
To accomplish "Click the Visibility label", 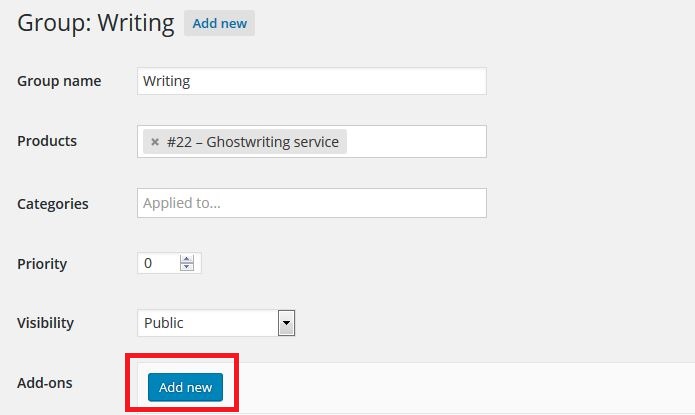I will pyautogui.click(x=45, y=323).
